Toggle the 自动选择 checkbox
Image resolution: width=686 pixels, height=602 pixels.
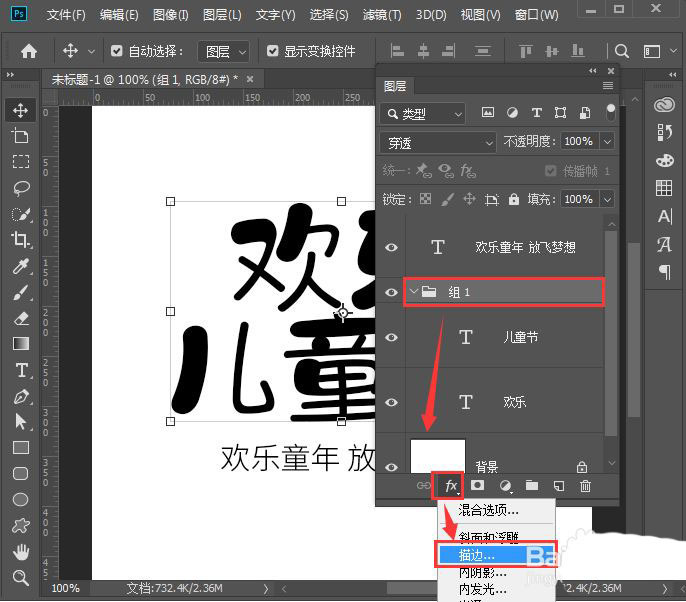[x=116, y=51]
